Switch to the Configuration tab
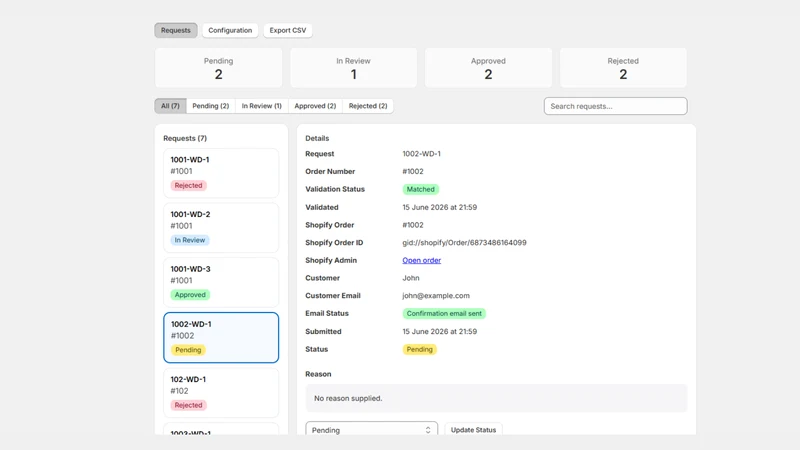 pos(230,30)
